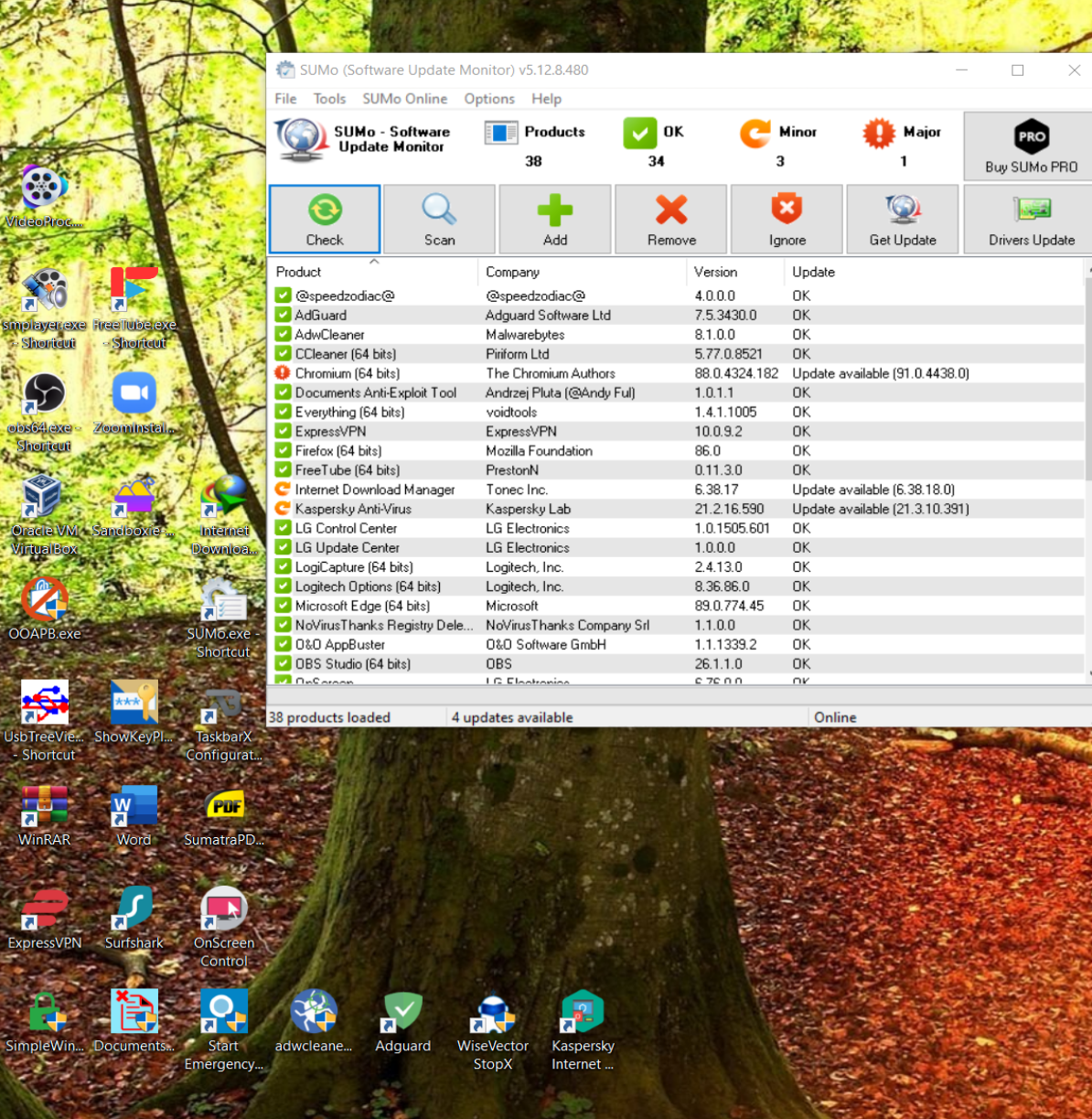Click the green plus Add icon
The image size is (1092, 1119).
click(x=554, y=210)
